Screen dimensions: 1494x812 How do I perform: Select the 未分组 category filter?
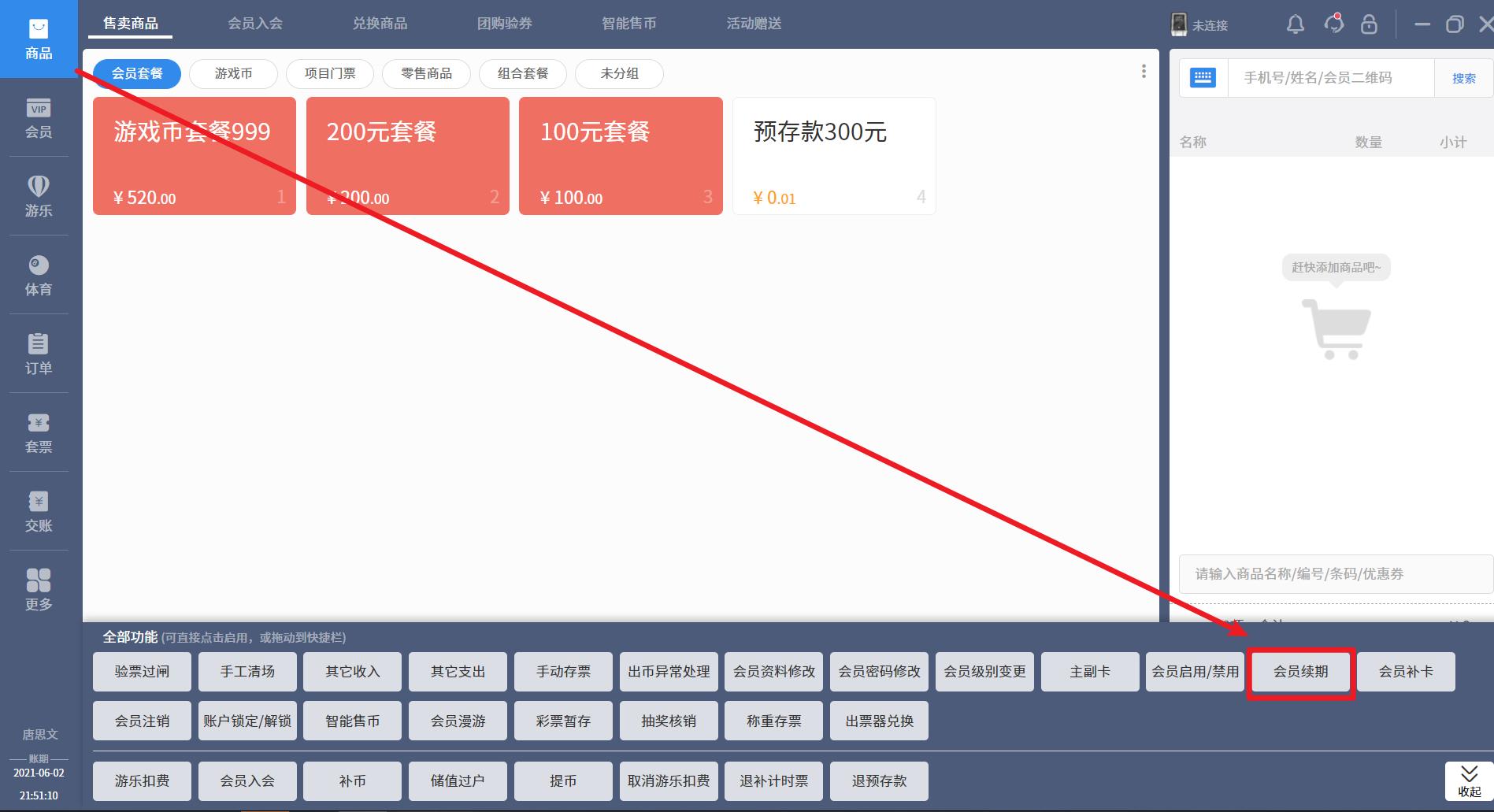619,73
